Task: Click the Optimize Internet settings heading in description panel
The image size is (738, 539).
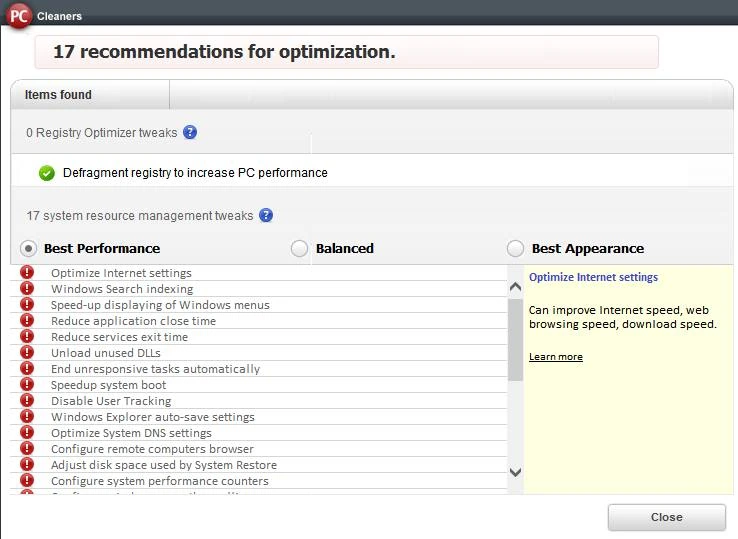Action: tap(593, 277)
